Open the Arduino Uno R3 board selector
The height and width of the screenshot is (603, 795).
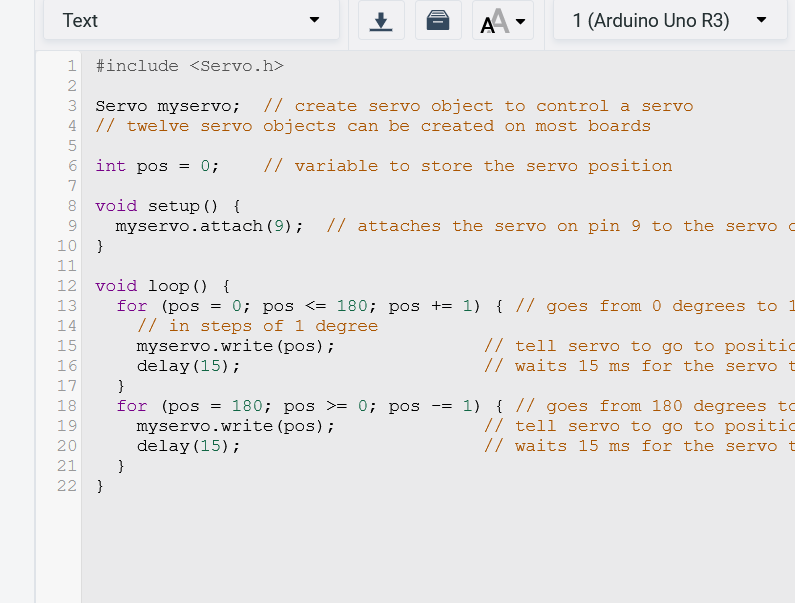click(670, 20)
